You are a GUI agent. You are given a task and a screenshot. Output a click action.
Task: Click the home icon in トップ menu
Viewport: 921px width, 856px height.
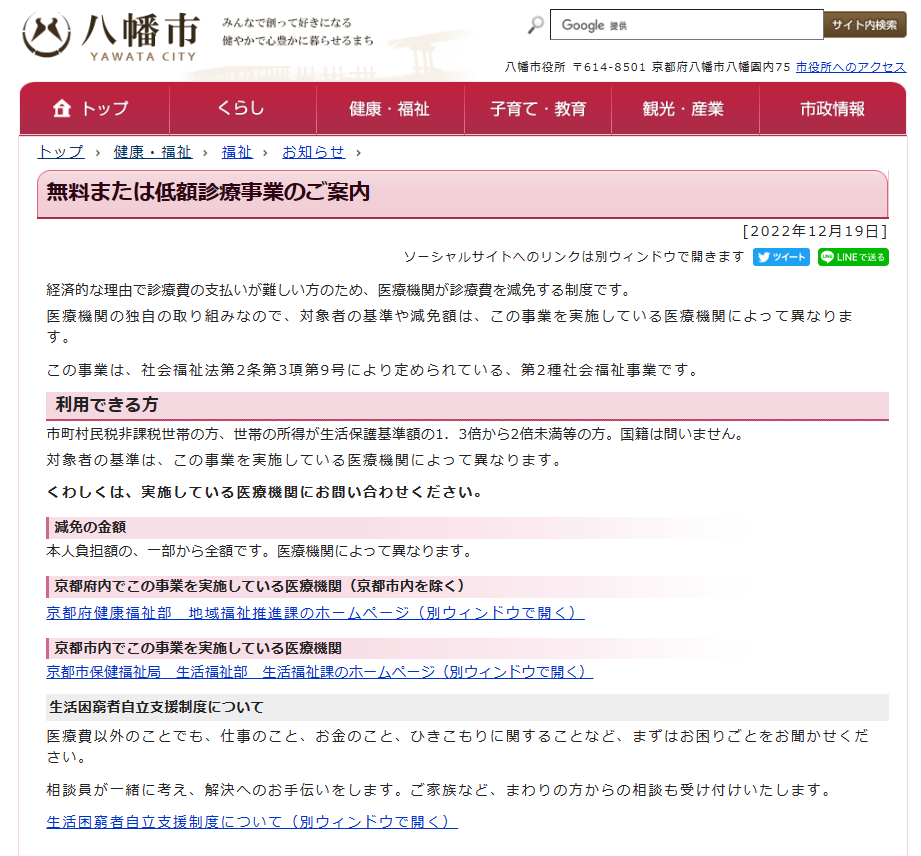tap(62, 109)
